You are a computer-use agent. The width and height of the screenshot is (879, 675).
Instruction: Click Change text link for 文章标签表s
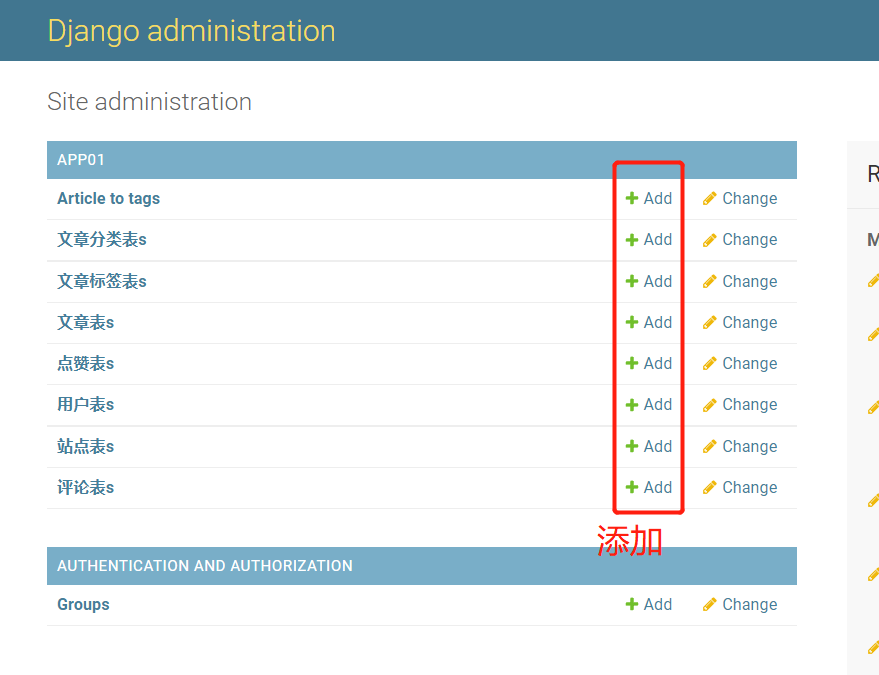click(750, 281)
